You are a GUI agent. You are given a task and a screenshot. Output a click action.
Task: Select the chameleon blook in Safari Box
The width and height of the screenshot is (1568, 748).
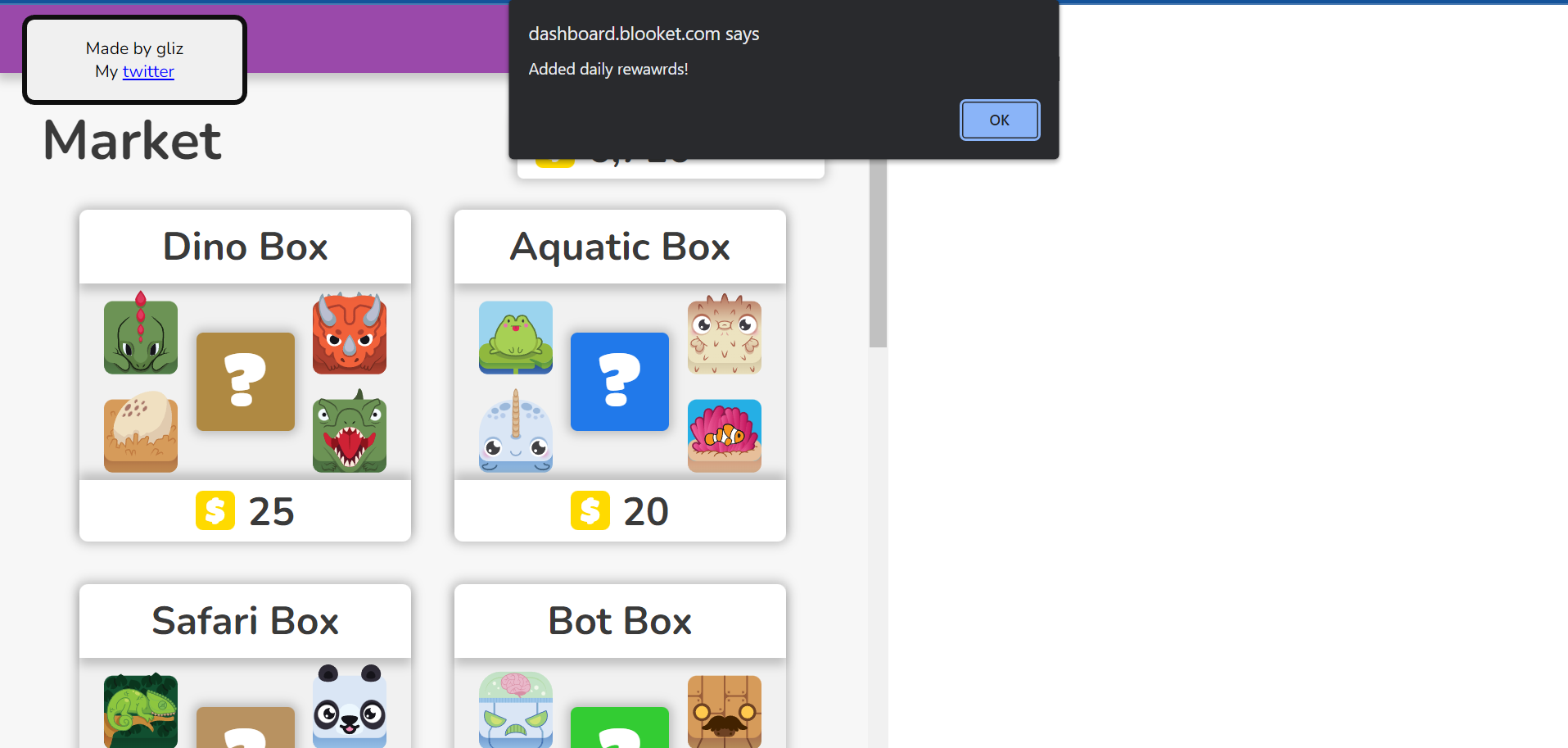140,710
